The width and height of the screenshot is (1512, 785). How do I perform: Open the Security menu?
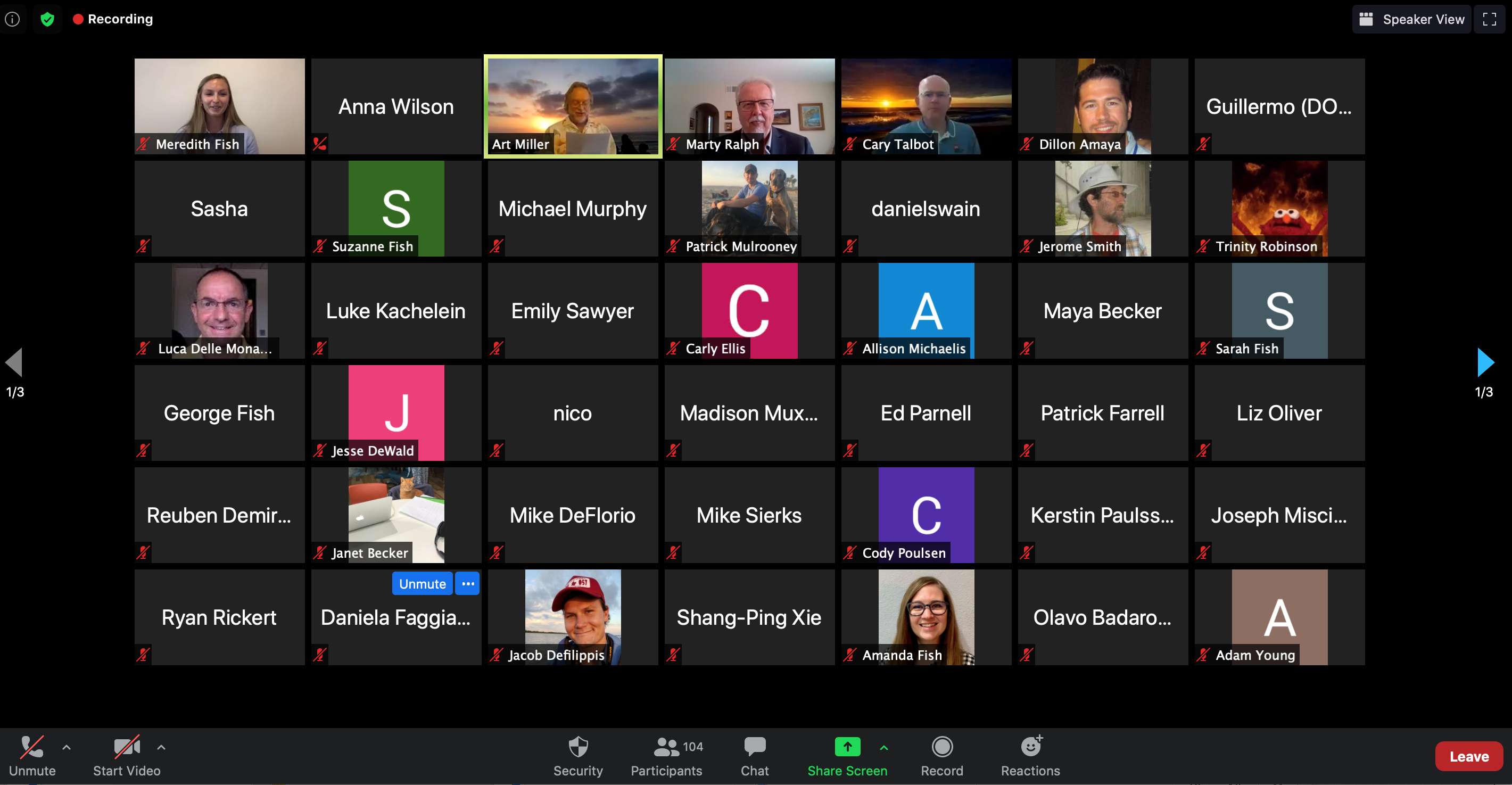point(578,756)
